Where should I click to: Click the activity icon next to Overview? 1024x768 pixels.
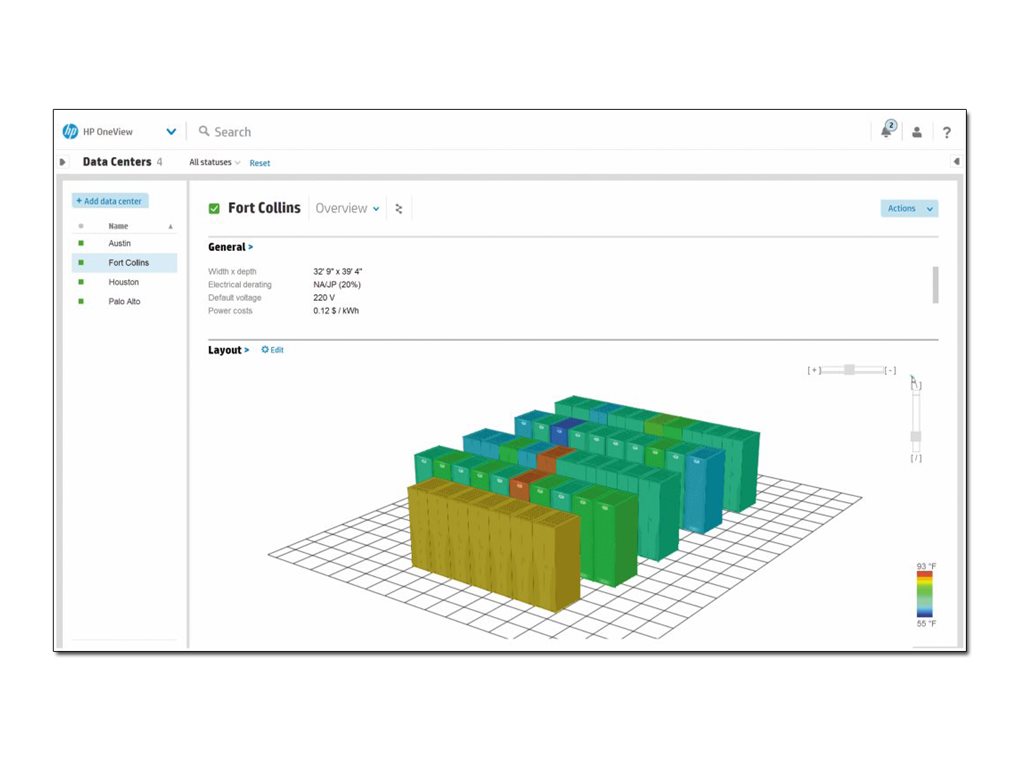398,207
